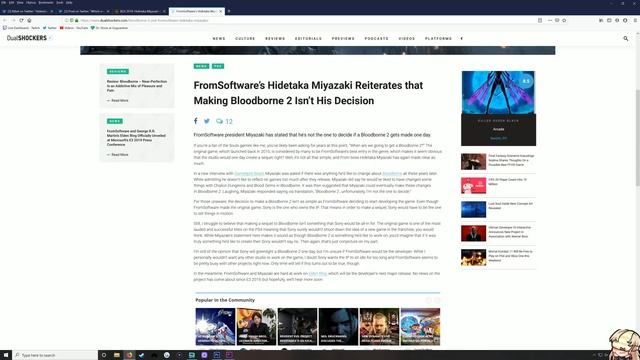Screen dimensions: 640x360
Task: Read More on the Bloodborne review card
Action: point(118,100)
